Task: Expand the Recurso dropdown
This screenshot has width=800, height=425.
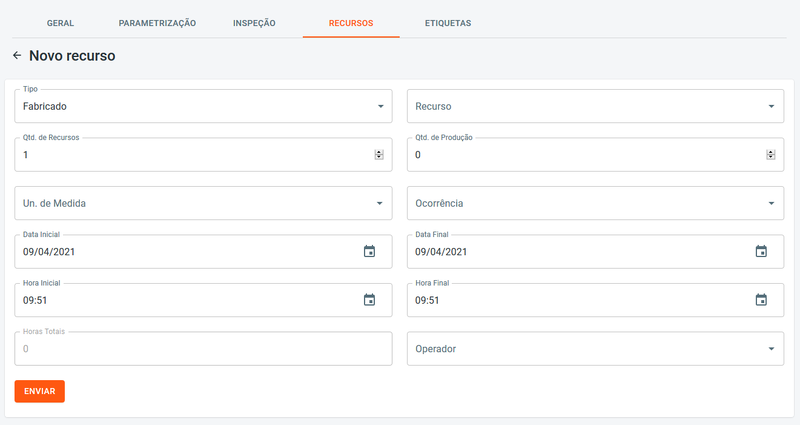Action: [595, 106]
